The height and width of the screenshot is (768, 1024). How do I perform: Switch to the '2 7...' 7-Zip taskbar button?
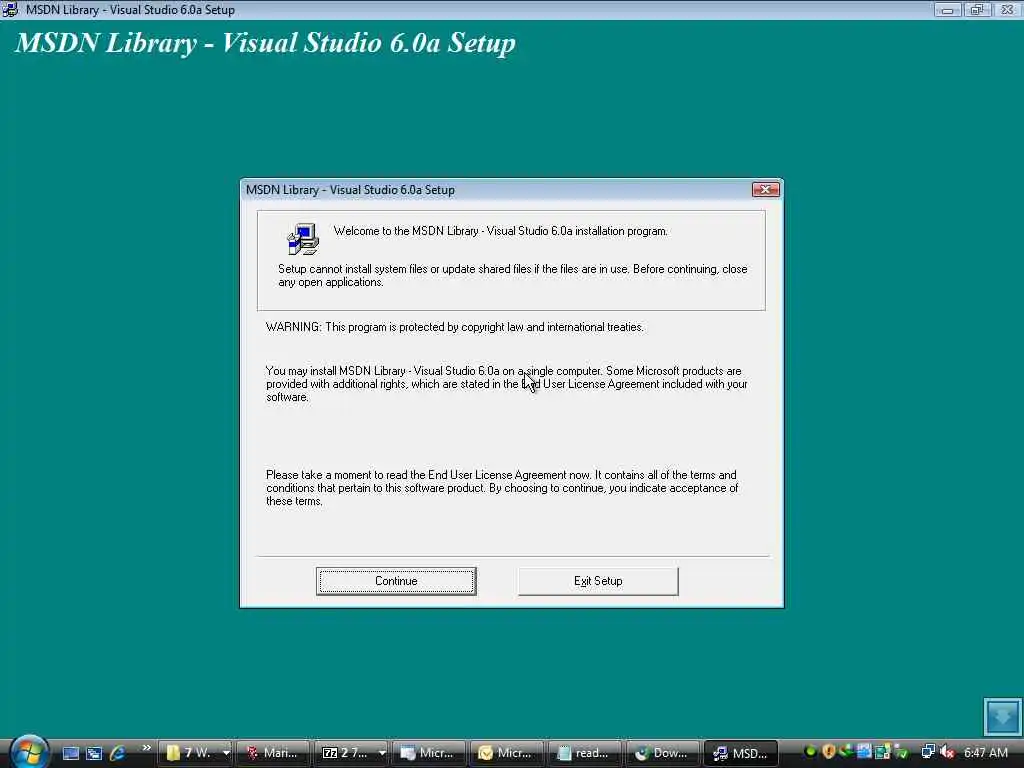pyautogui.click(x=345, y=753)
